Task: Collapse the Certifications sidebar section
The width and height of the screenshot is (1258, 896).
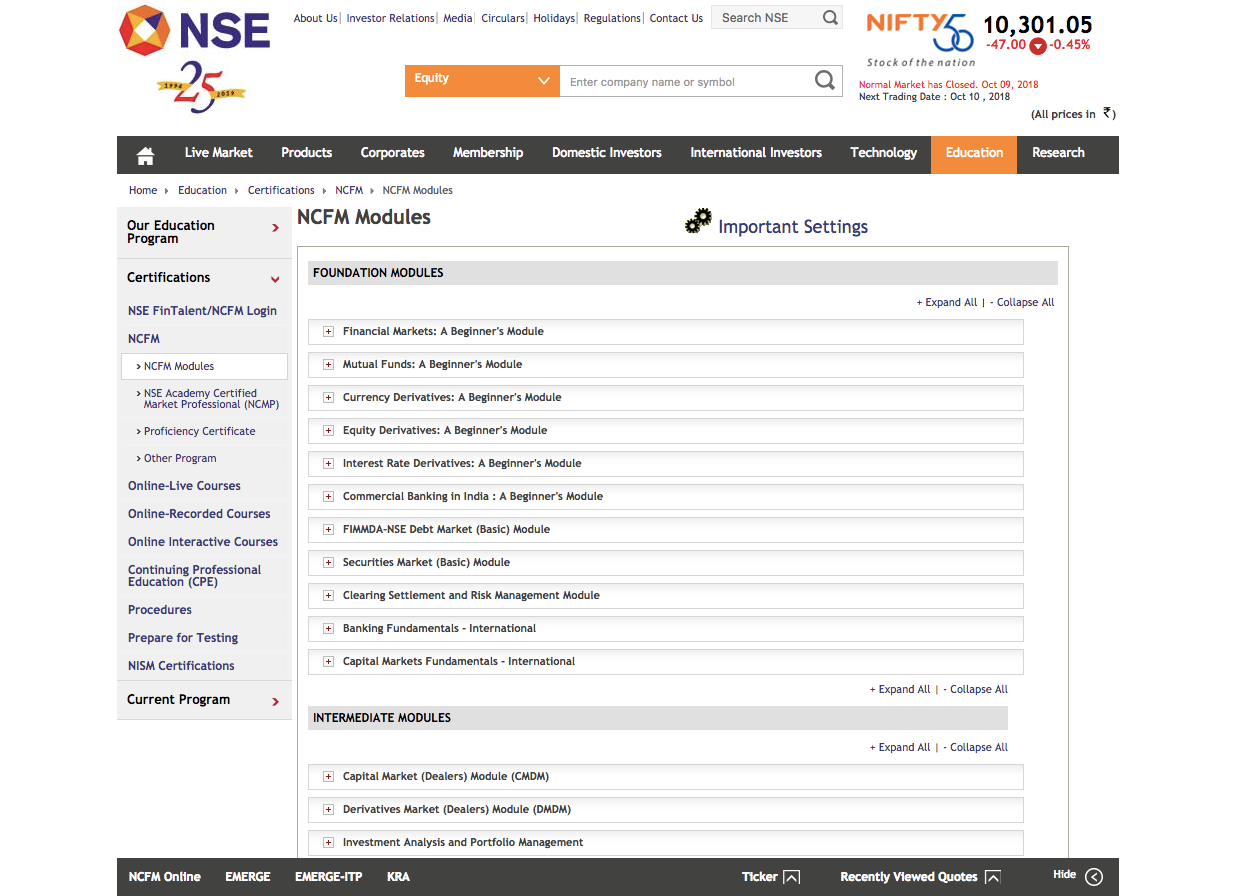Action: click(204, 278)
